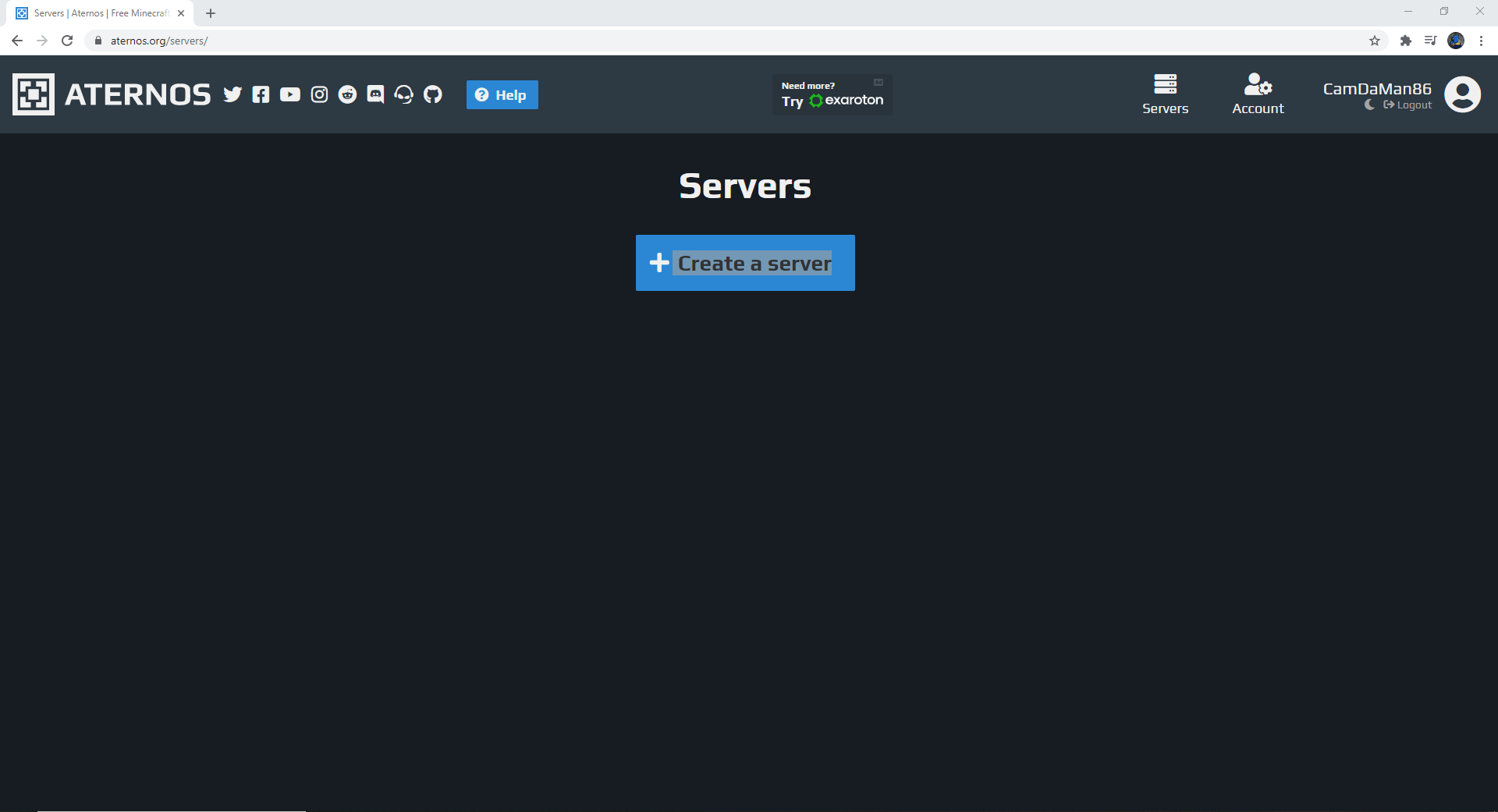Click the blue Help button
This screenshot has width=1498, height=812.
[502, 94]
